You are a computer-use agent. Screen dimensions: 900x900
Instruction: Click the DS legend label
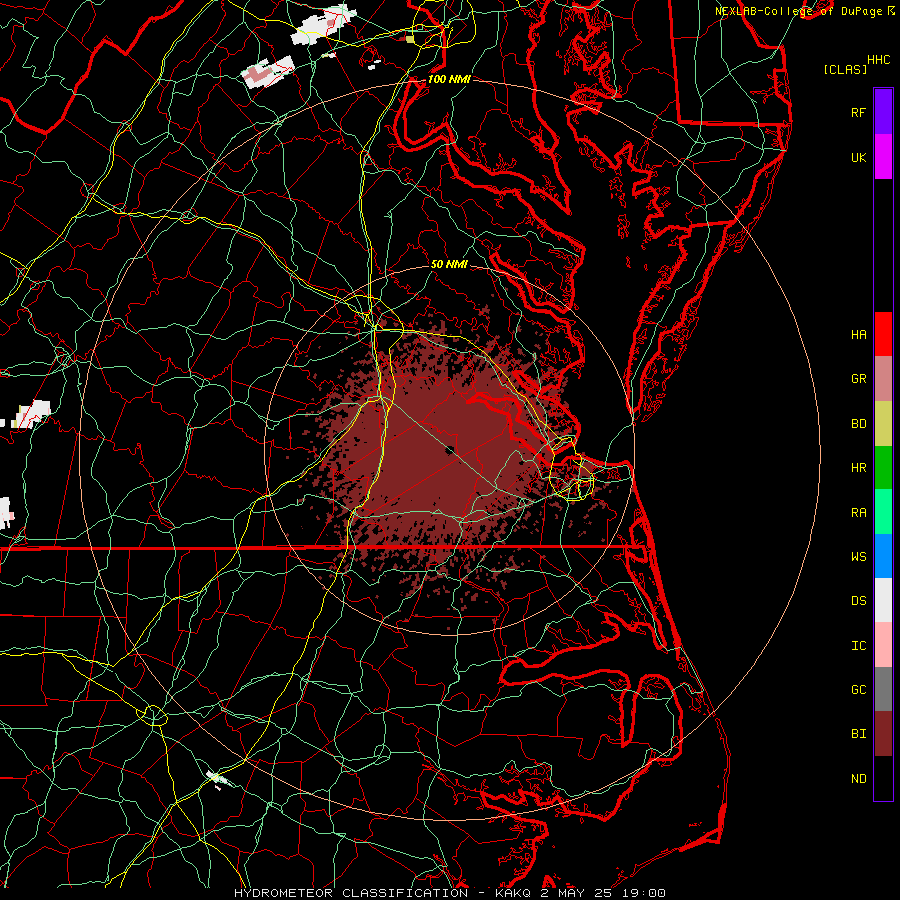(858, 601)
